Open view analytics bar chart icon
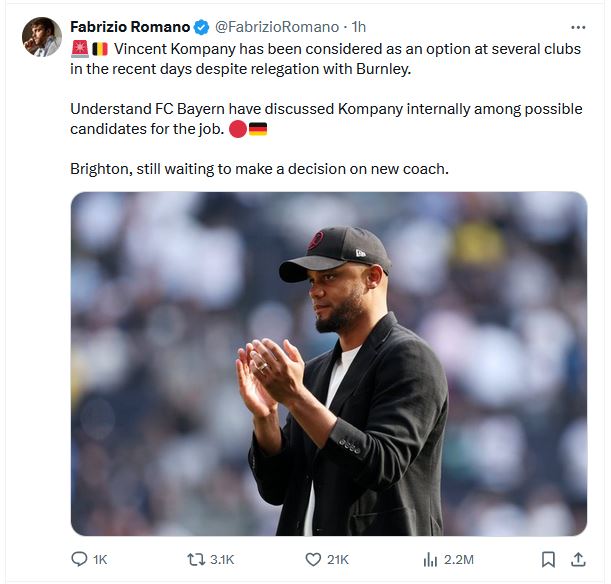Screen dimensions: 611x584 point(430,560)
